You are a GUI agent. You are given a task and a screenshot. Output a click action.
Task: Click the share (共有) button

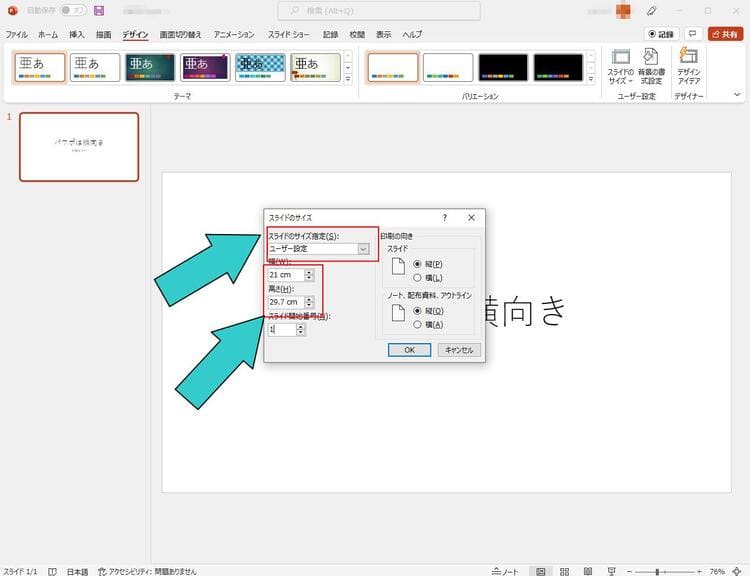point(725,34)
